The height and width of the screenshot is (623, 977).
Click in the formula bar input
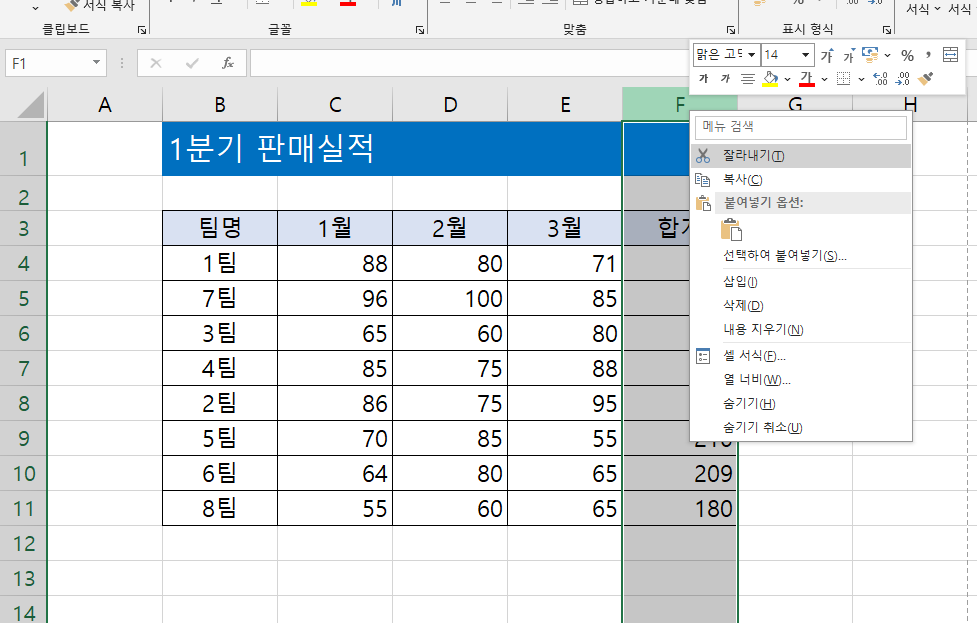point(470,63)
